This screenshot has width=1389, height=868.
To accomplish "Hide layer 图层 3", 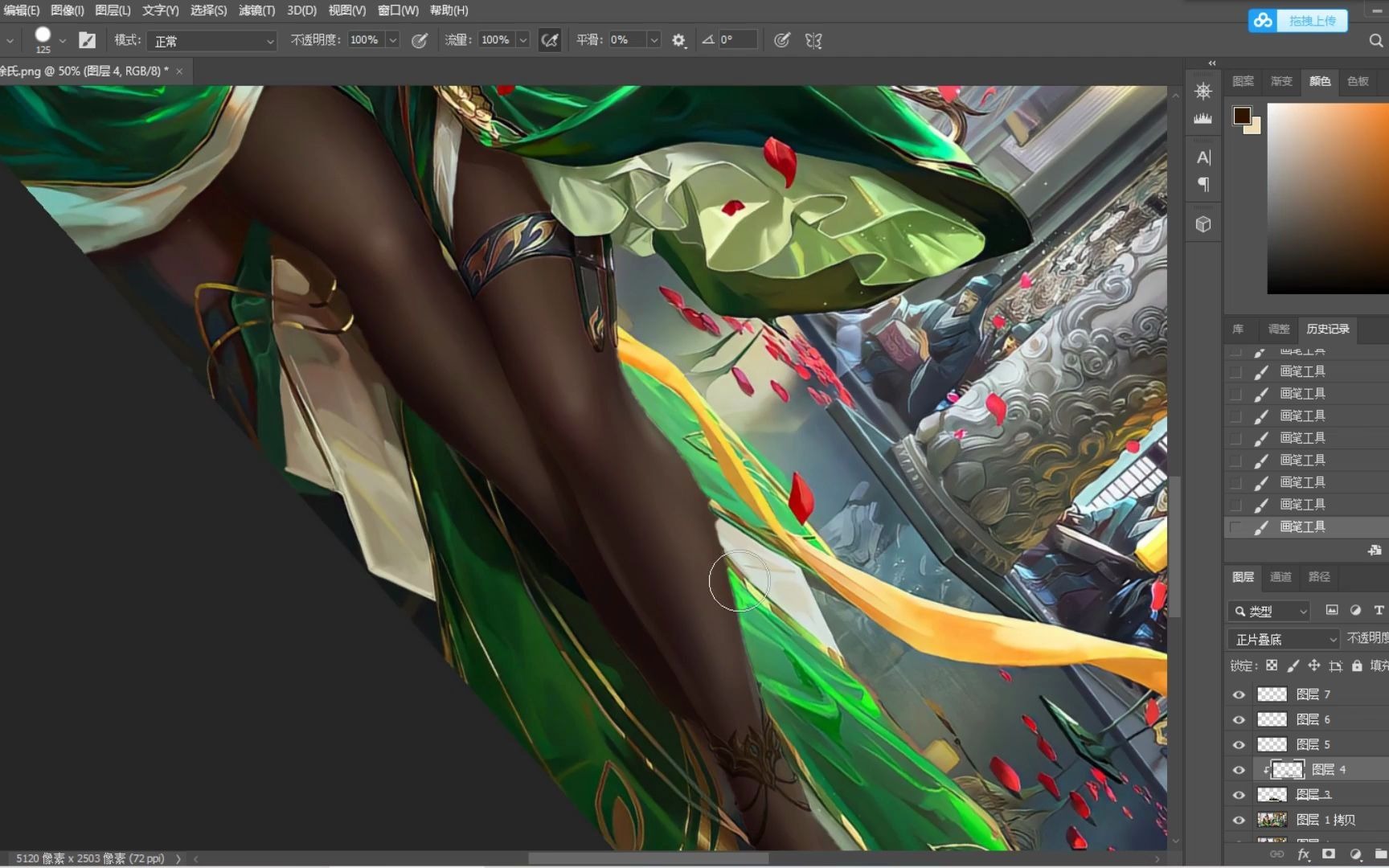I will (1239, 795).
